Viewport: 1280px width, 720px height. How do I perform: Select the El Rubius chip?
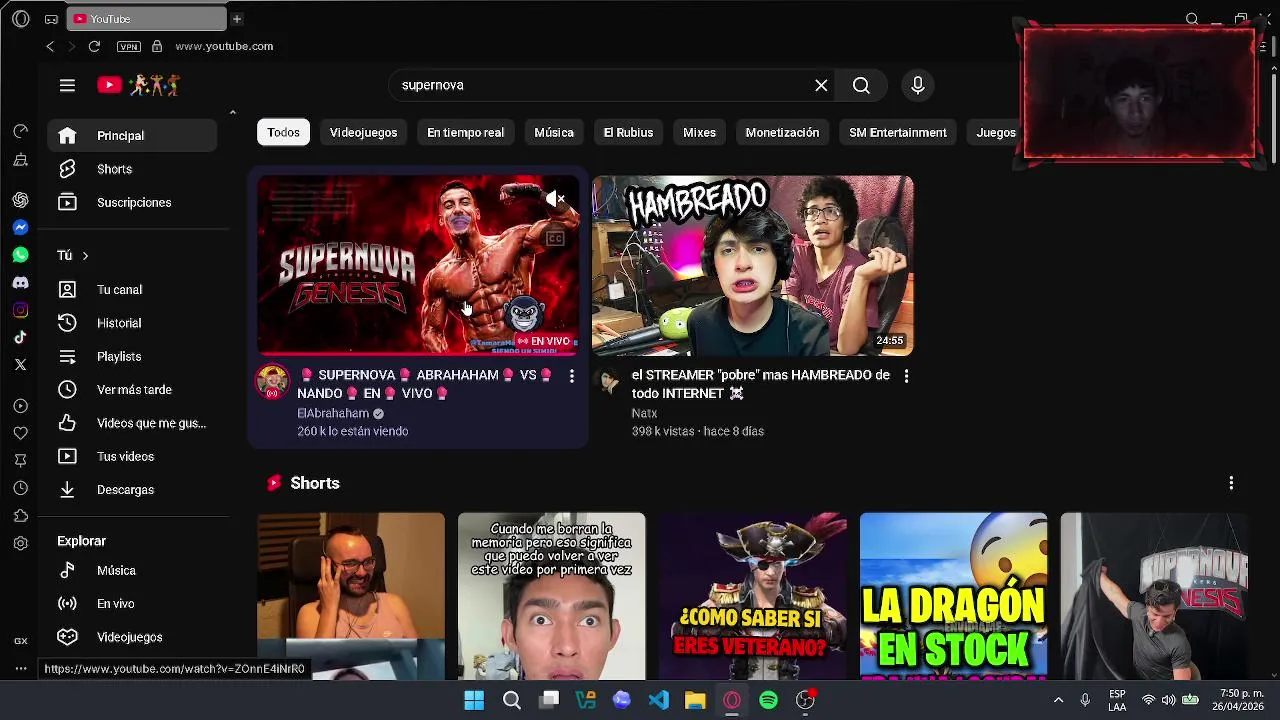(x=628, y=132)
